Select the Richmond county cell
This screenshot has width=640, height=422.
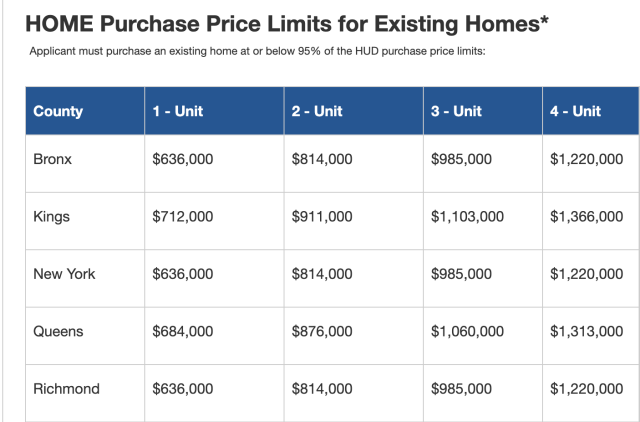[x=66, y=388]
